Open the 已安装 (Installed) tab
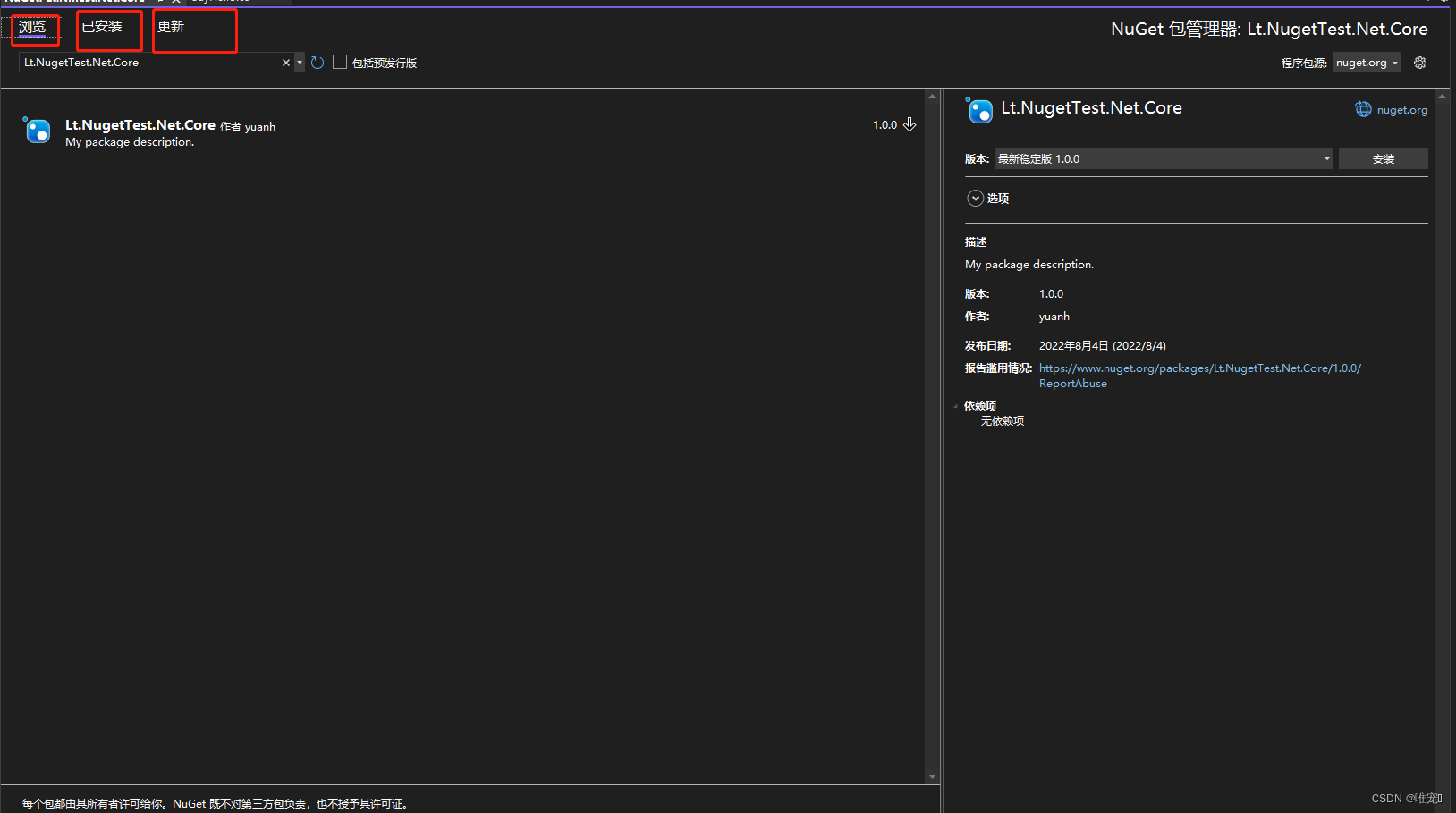 102,27
